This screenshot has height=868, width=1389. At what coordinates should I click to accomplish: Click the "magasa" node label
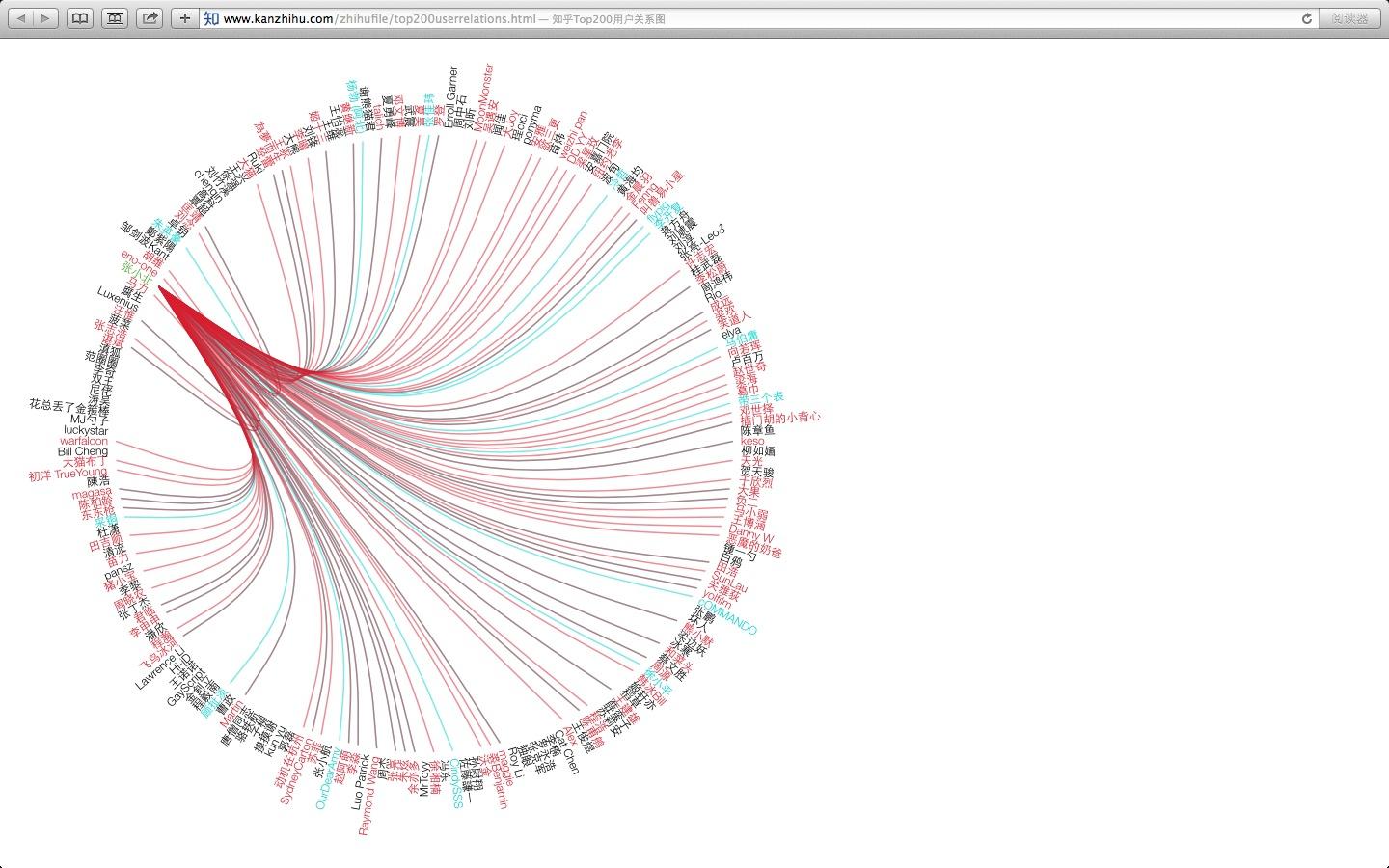point(93,493)
